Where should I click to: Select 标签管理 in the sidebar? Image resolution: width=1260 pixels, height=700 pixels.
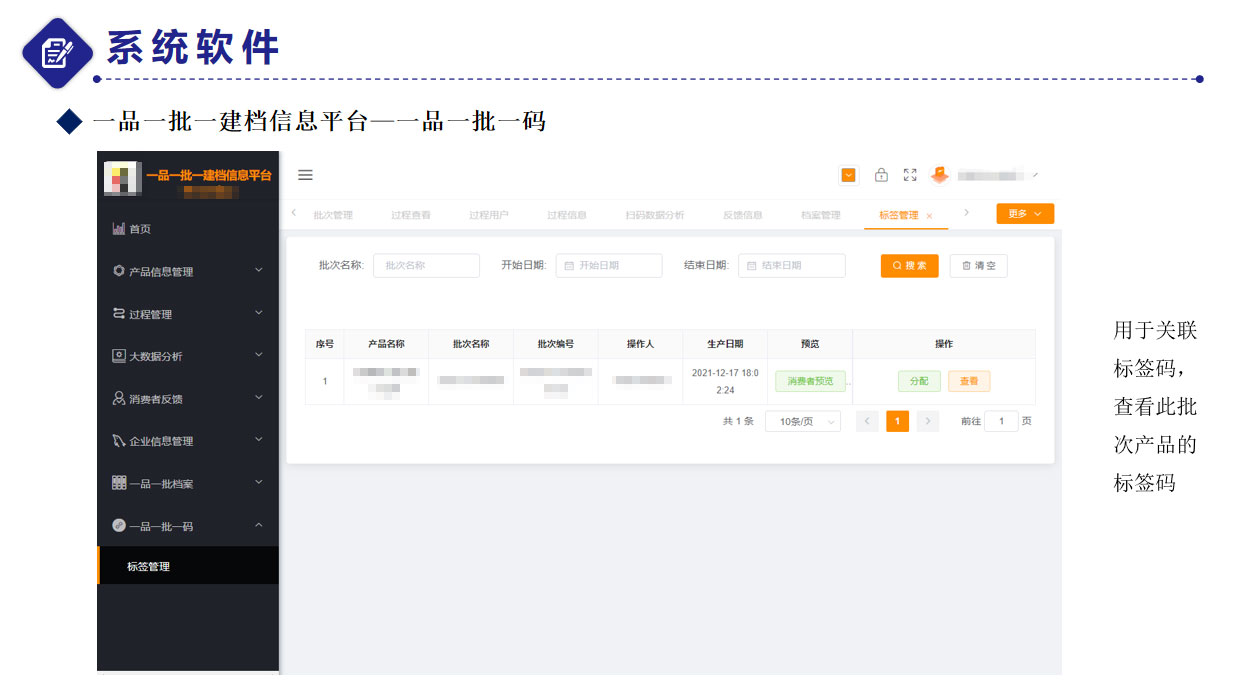(x=149, y=567)
